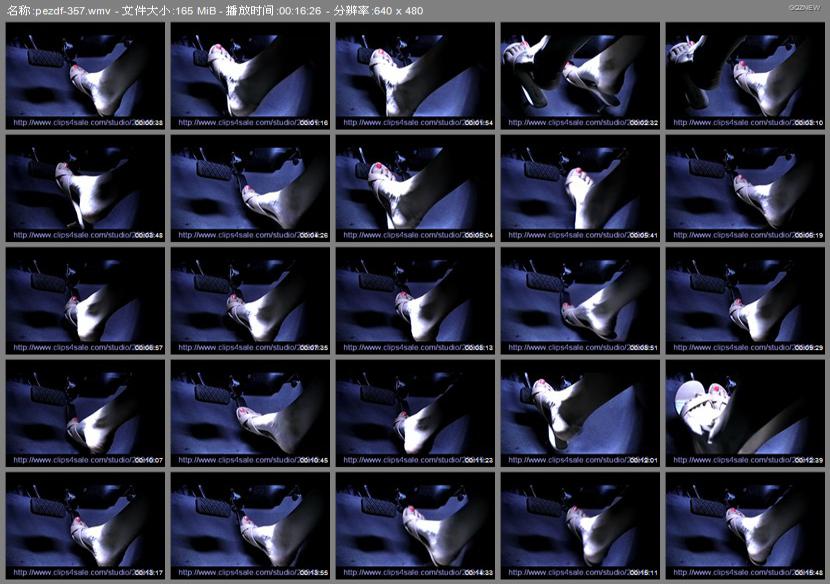Select the last frame at 00:15:48
Image resolution: width=830 pixels, height=584 pixels.
745,526
